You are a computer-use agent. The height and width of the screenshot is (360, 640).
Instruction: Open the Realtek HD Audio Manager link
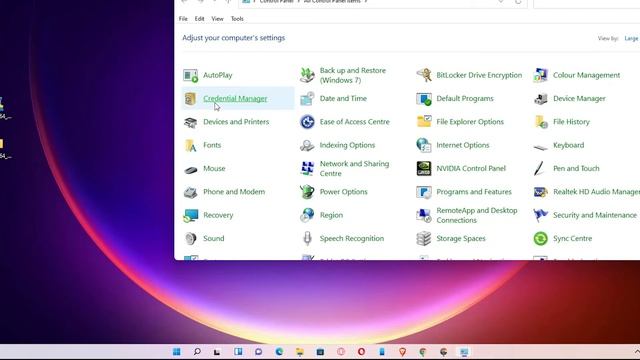(x=596, y=192)
